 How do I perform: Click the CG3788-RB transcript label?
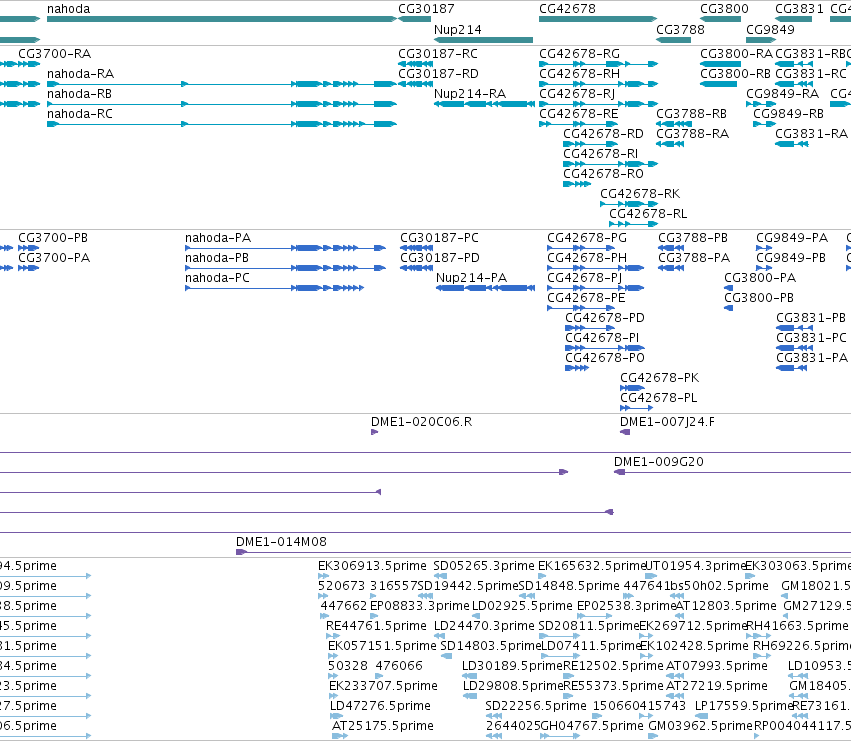pyautogui.click(x=691, y=114)
